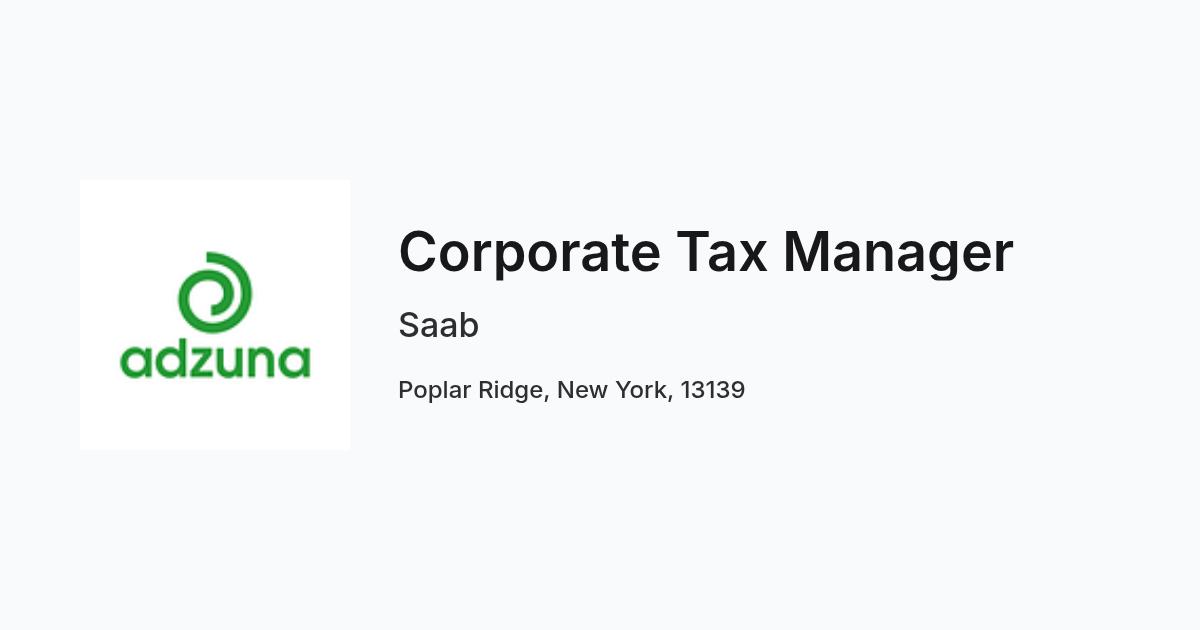Click the green Adzuna swirl icon
The height and width of the screenshot is (630, 1200).
click(214, 290)
